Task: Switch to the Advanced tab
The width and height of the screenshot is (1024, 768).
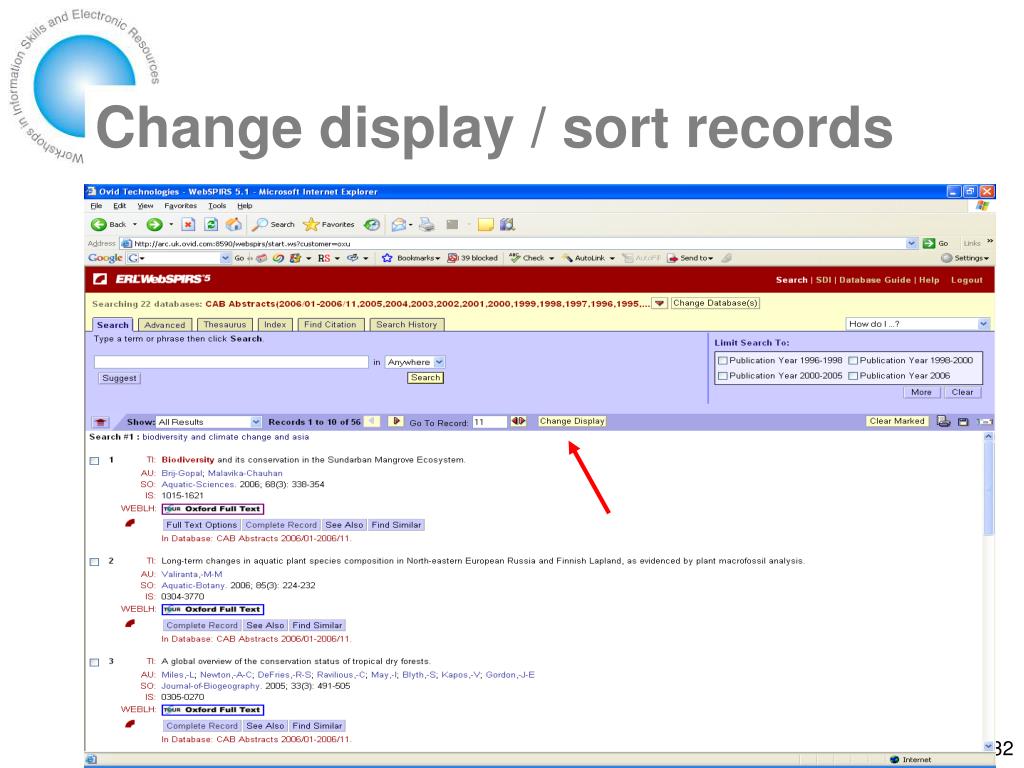Action: (x=165, y=325)
